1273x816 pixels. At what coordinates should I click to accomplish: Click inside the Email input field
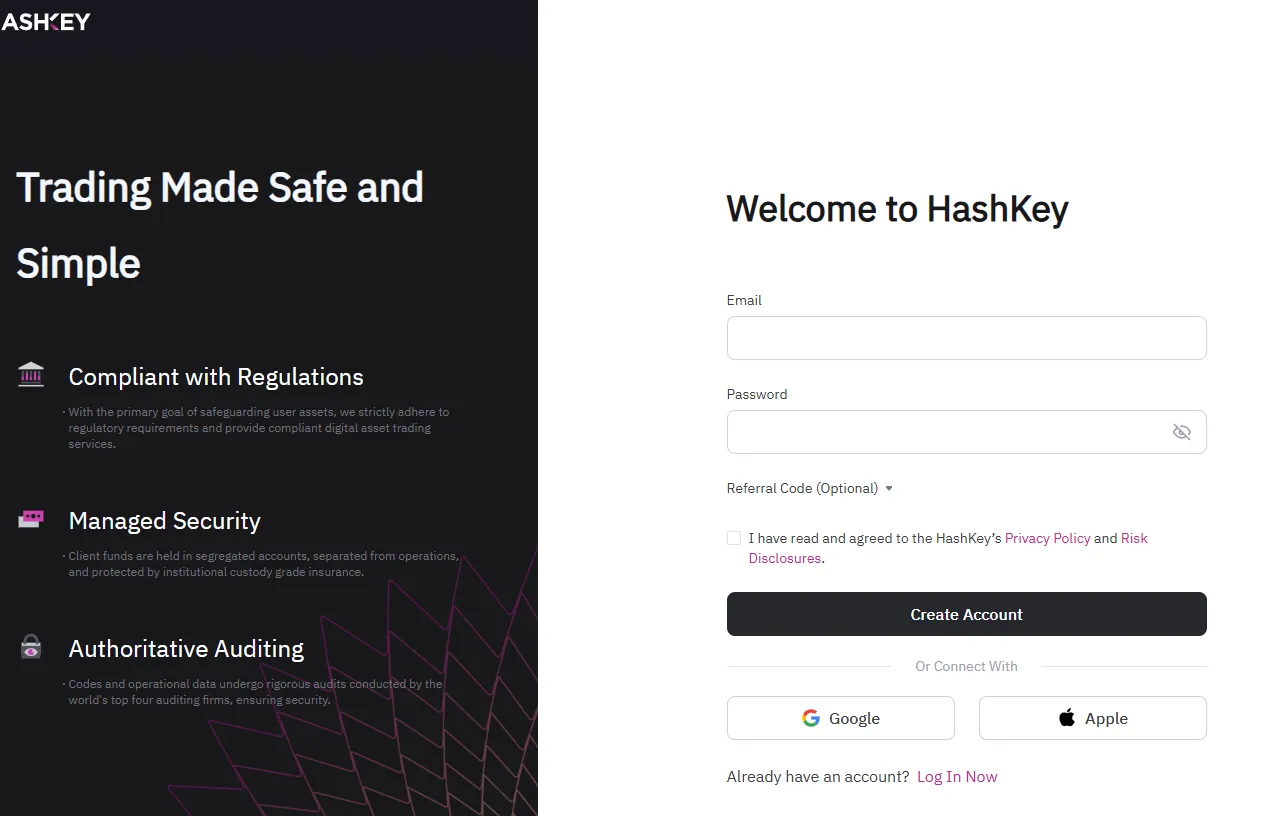point(966,337)
